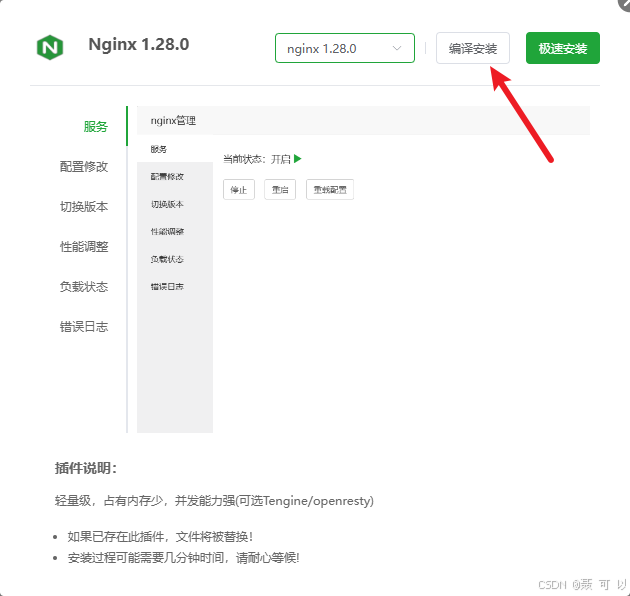Select 性能调整 in the preview inner menu
Viewport: 630px width, 596px height.
[167, 231]
